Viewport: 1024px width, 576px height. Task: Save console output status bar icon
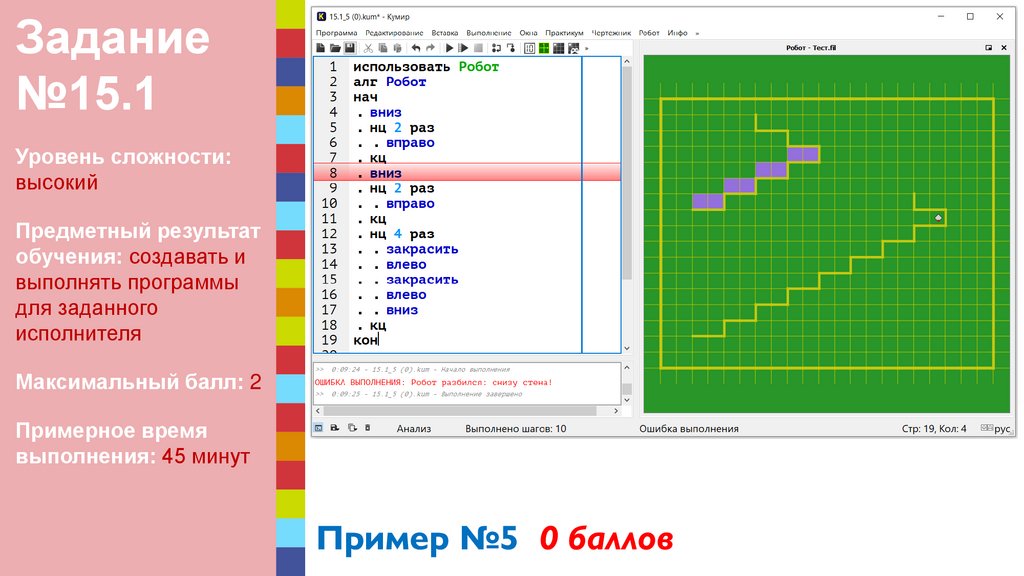(x=335, y=428)
